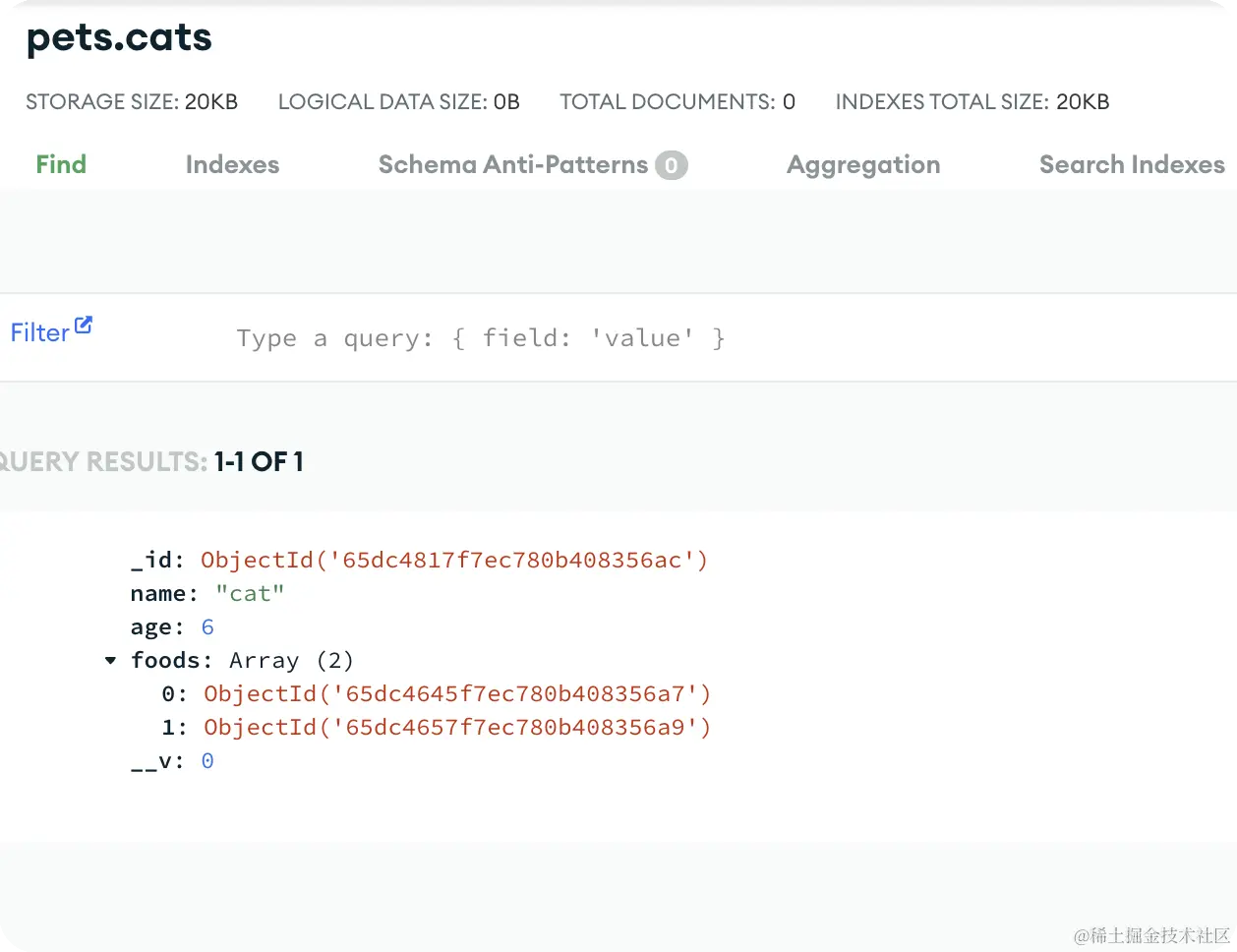
Task: Open the Search Indexes tab
Action: coord(1132,164)
